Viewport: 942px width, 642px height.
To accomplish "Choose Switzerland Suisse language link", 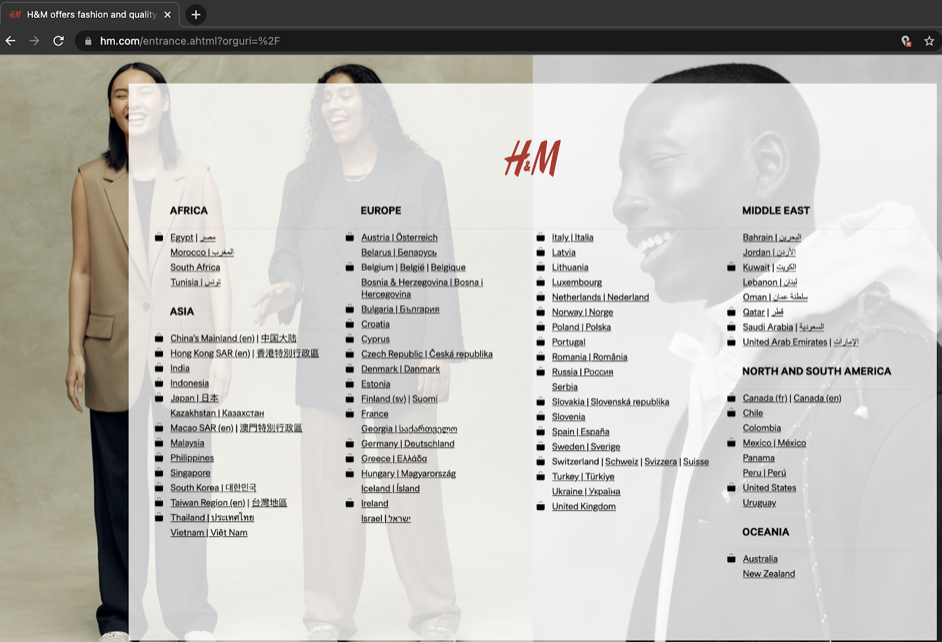I will point(696,461).
